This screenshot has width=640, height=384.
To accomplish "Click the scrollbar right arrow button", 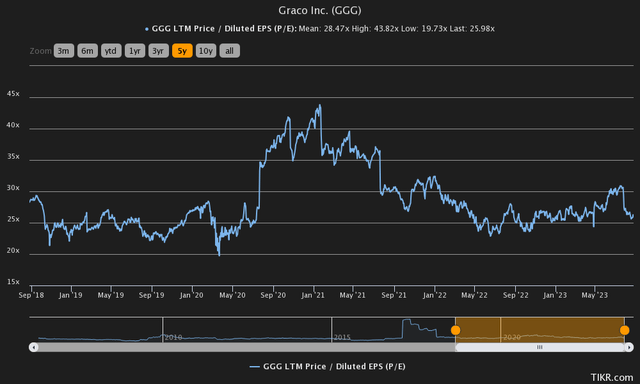I will pos(629,347).
